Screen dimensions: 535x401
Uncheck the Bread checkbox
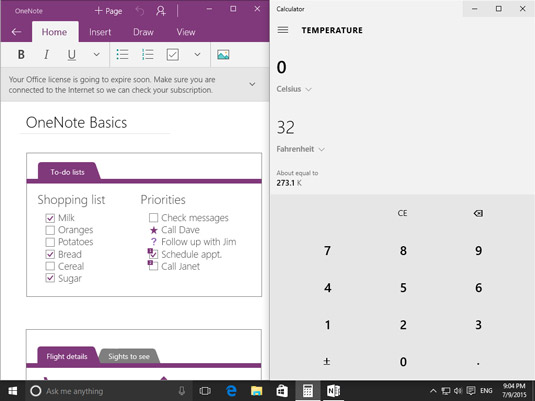(50, 254)
